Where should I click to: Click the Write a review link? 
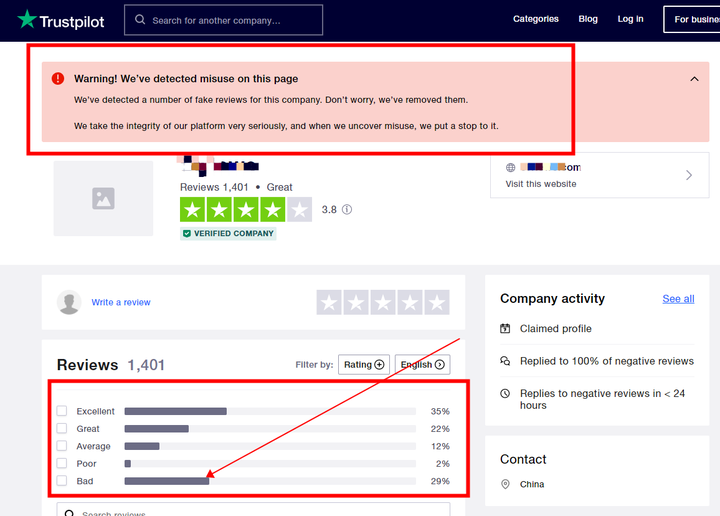[x=121, y=302]
